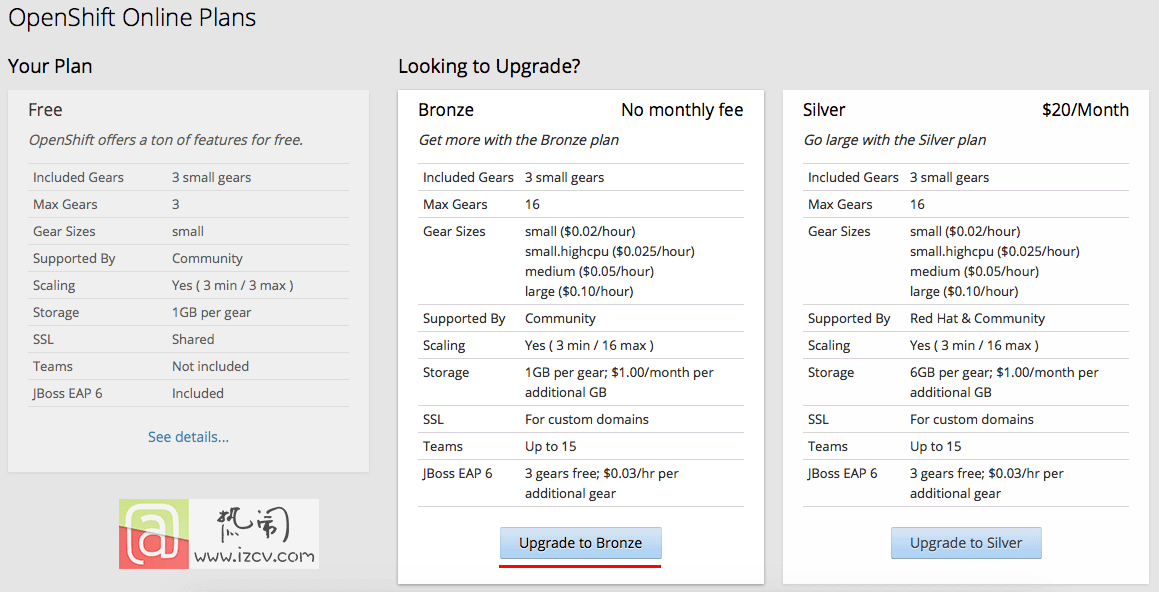The height and width of the screenshot is (592, 1159).
Task: Select the 'Bronze' plan name
Action: click(446, 110)
